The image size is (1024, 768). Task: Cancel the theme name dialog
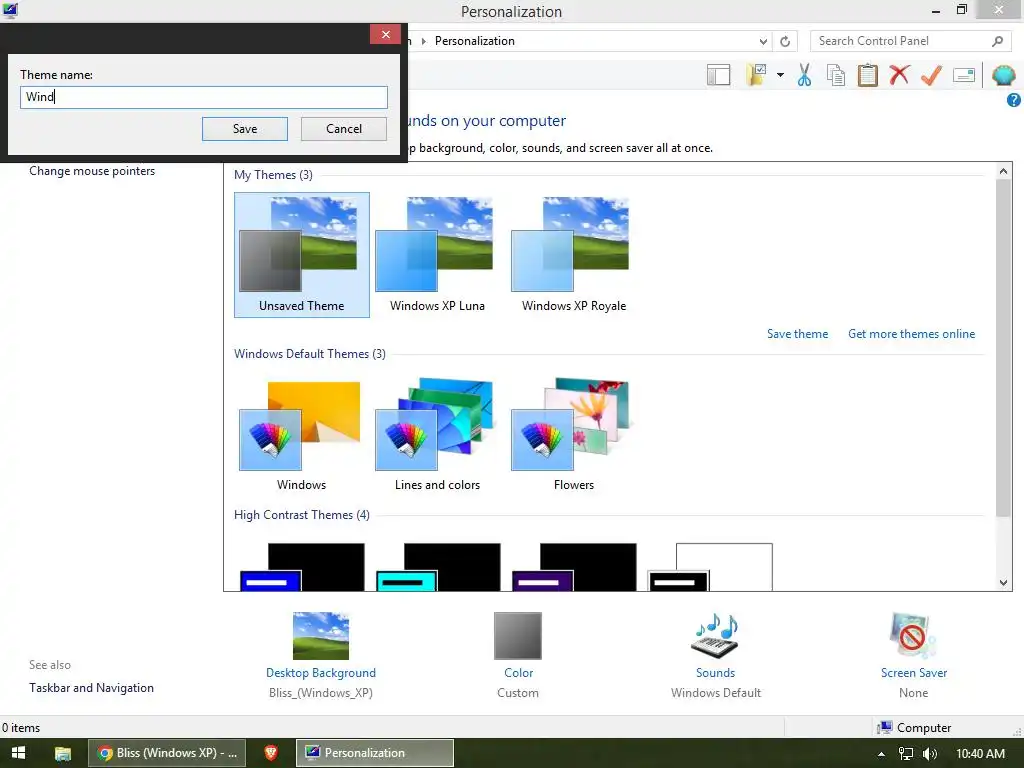(344, 129)
